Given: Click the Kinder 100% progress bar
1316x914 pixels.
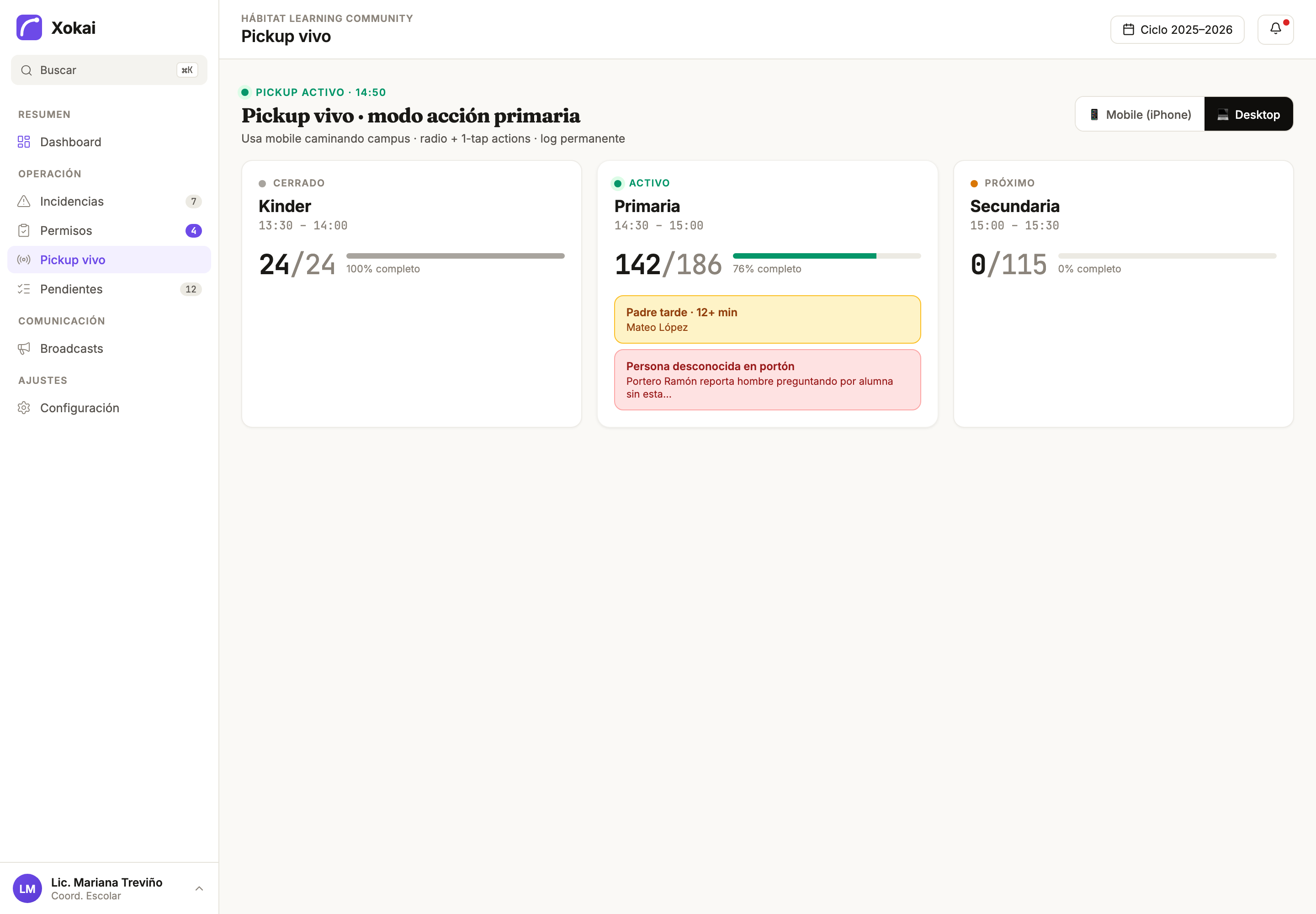Looking at the screenshot, I should pos(455,256).
